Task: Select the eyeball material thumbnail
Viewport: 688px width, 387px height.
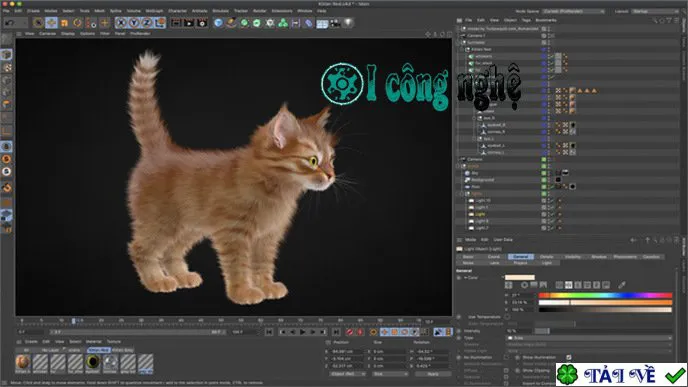Action: click(x=93, y=362)
